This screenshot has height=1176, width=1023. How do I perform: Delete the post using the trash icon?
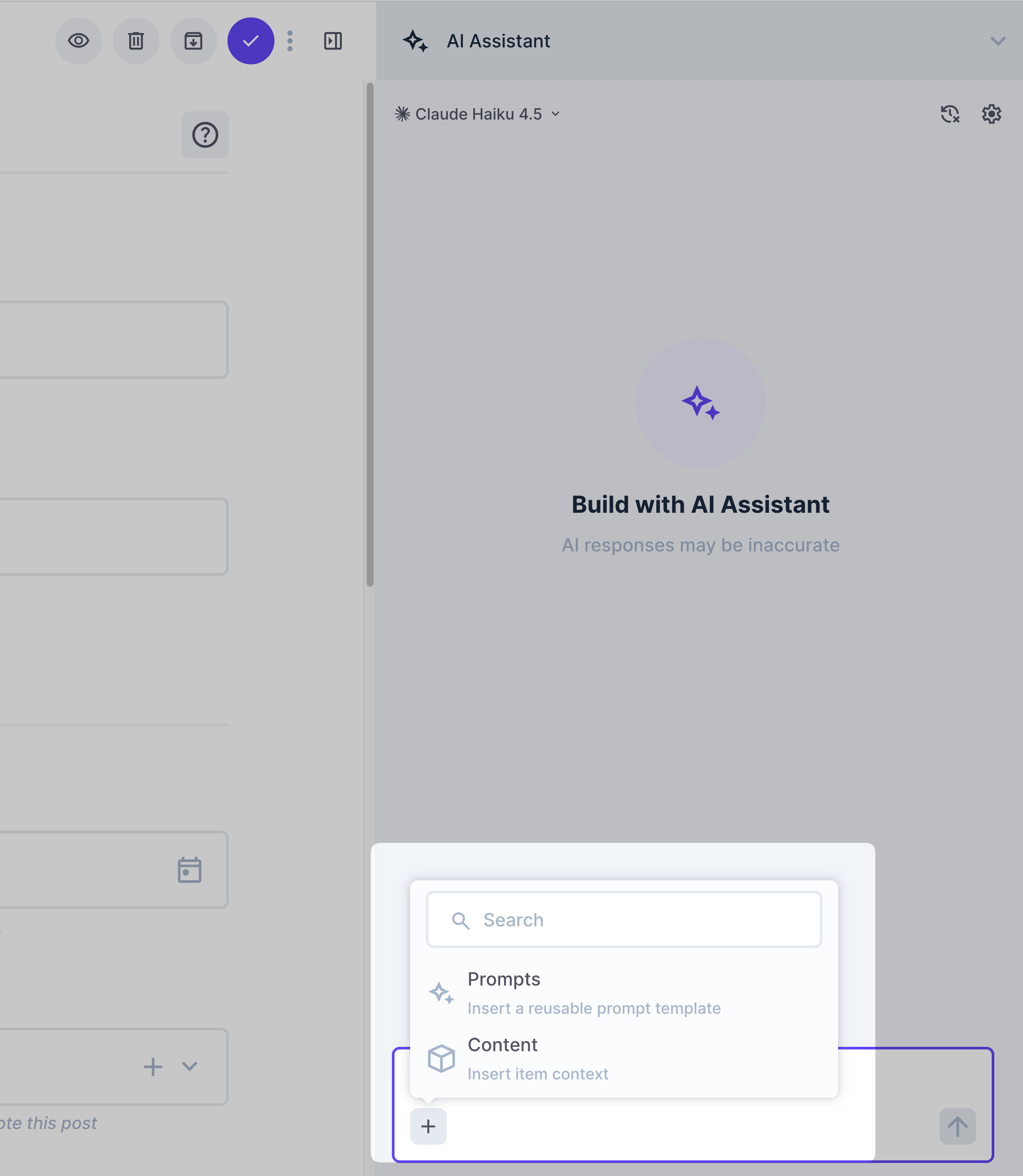click(x=136, y=40)
